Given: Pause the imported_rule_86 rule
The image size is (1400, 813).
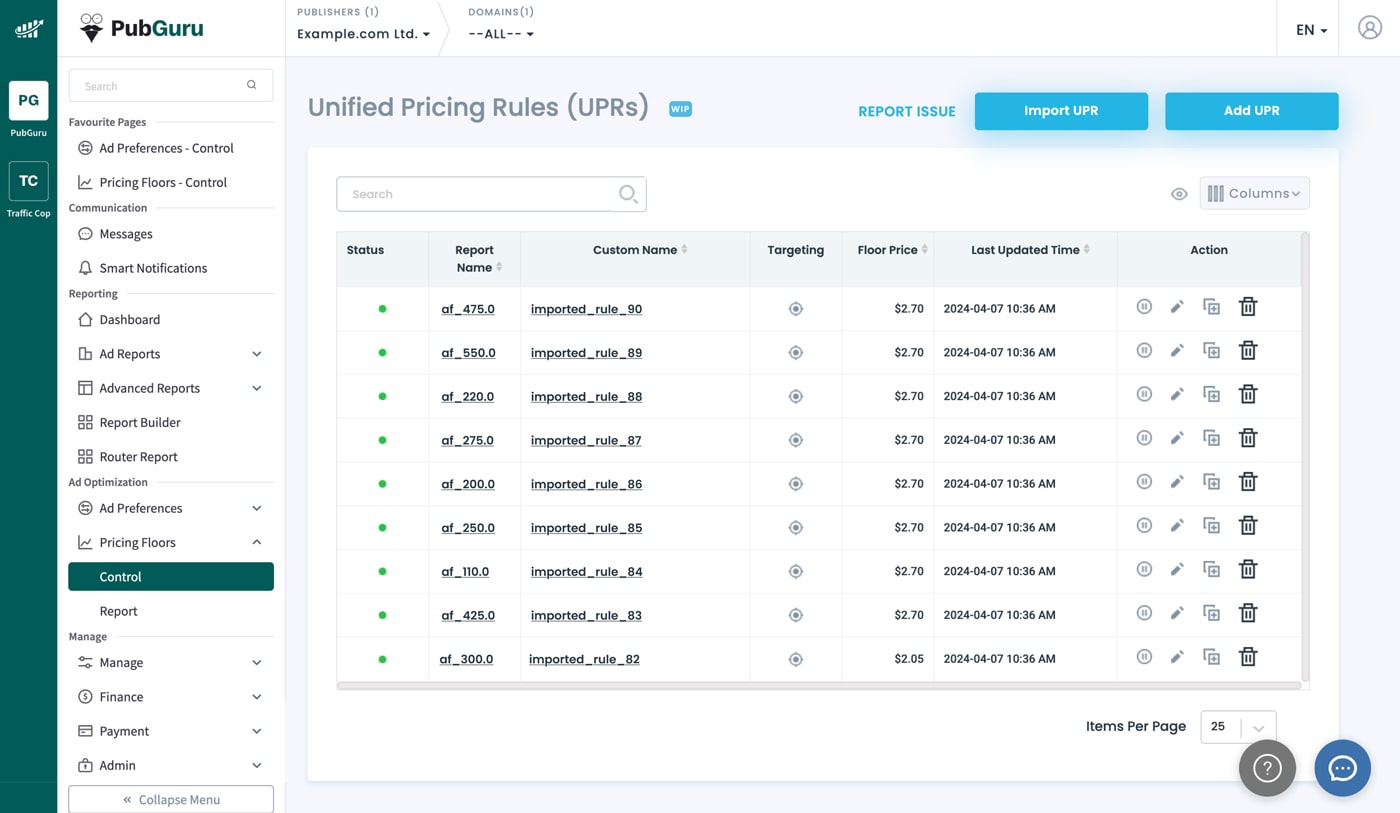Looking at the screenshot, I should click(x=1144, y=482).
